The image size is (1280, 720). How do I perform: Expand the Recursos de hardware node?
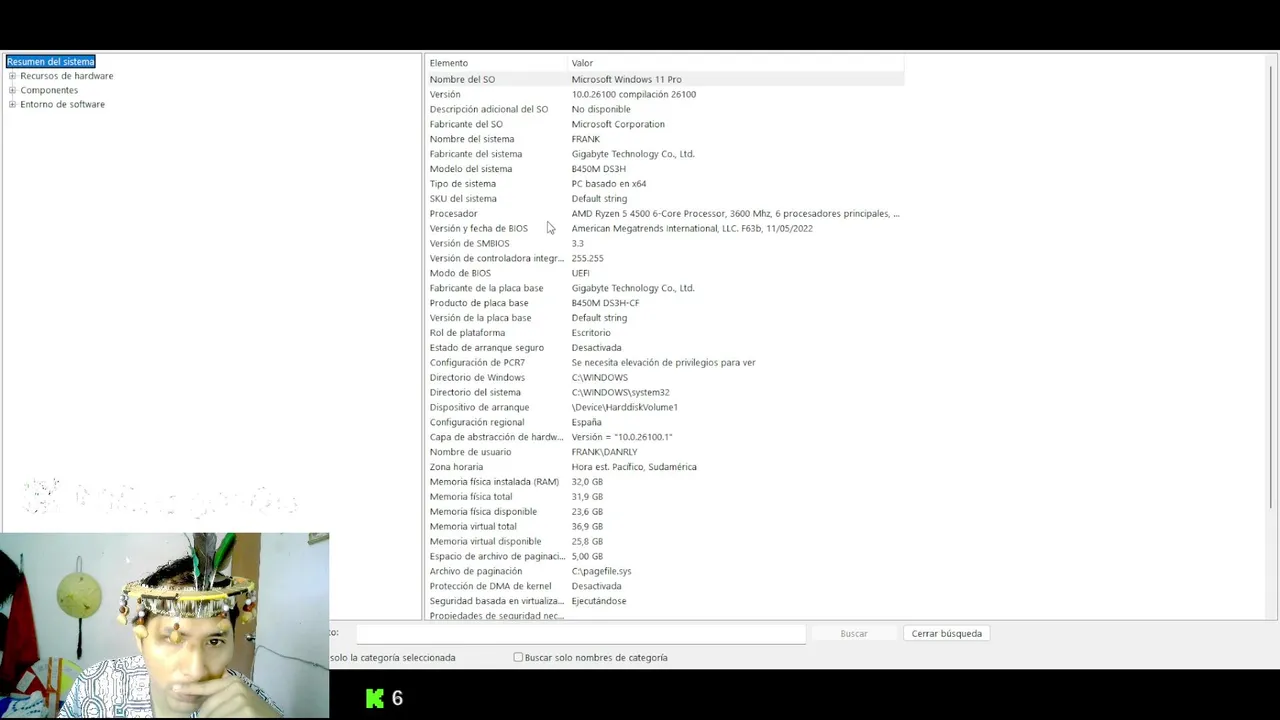tap(12, 76)
